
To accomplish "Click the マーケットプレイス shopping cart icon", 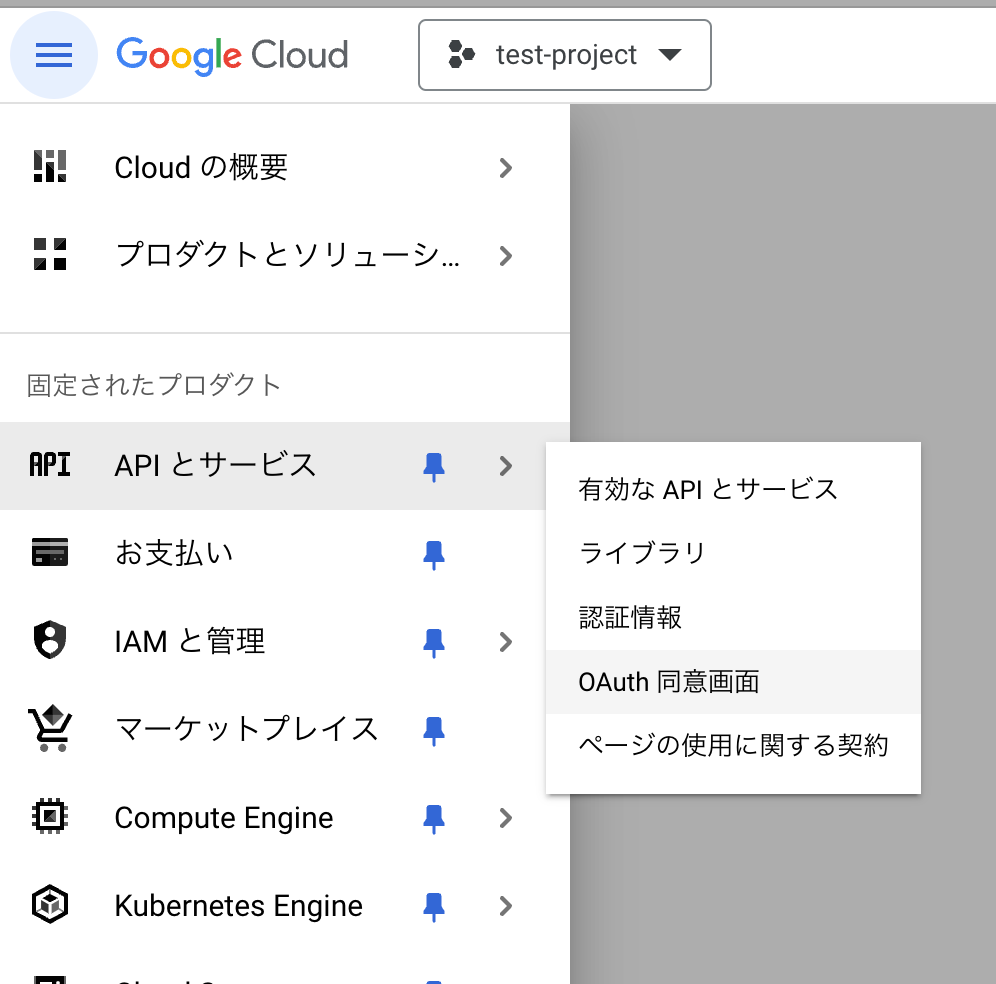I will [x=50, y=729].
